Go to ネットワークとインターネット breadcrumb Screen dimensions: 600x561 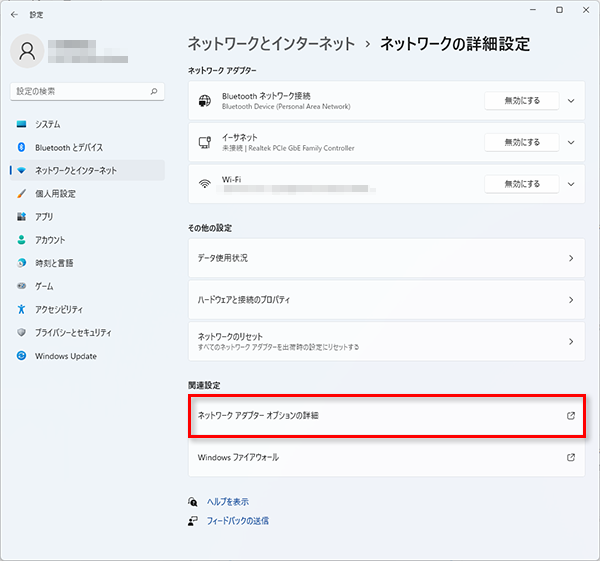[271, 44]
